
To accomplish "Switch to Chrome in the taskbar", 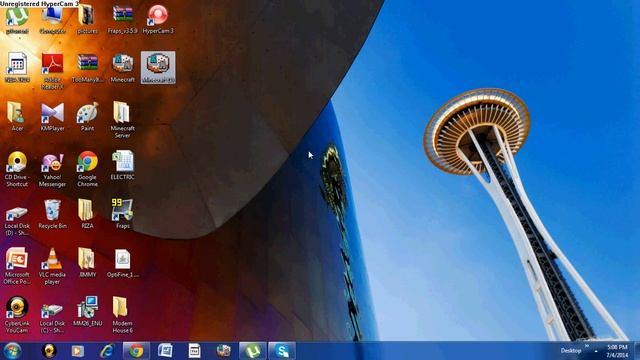I will point(136,351).
